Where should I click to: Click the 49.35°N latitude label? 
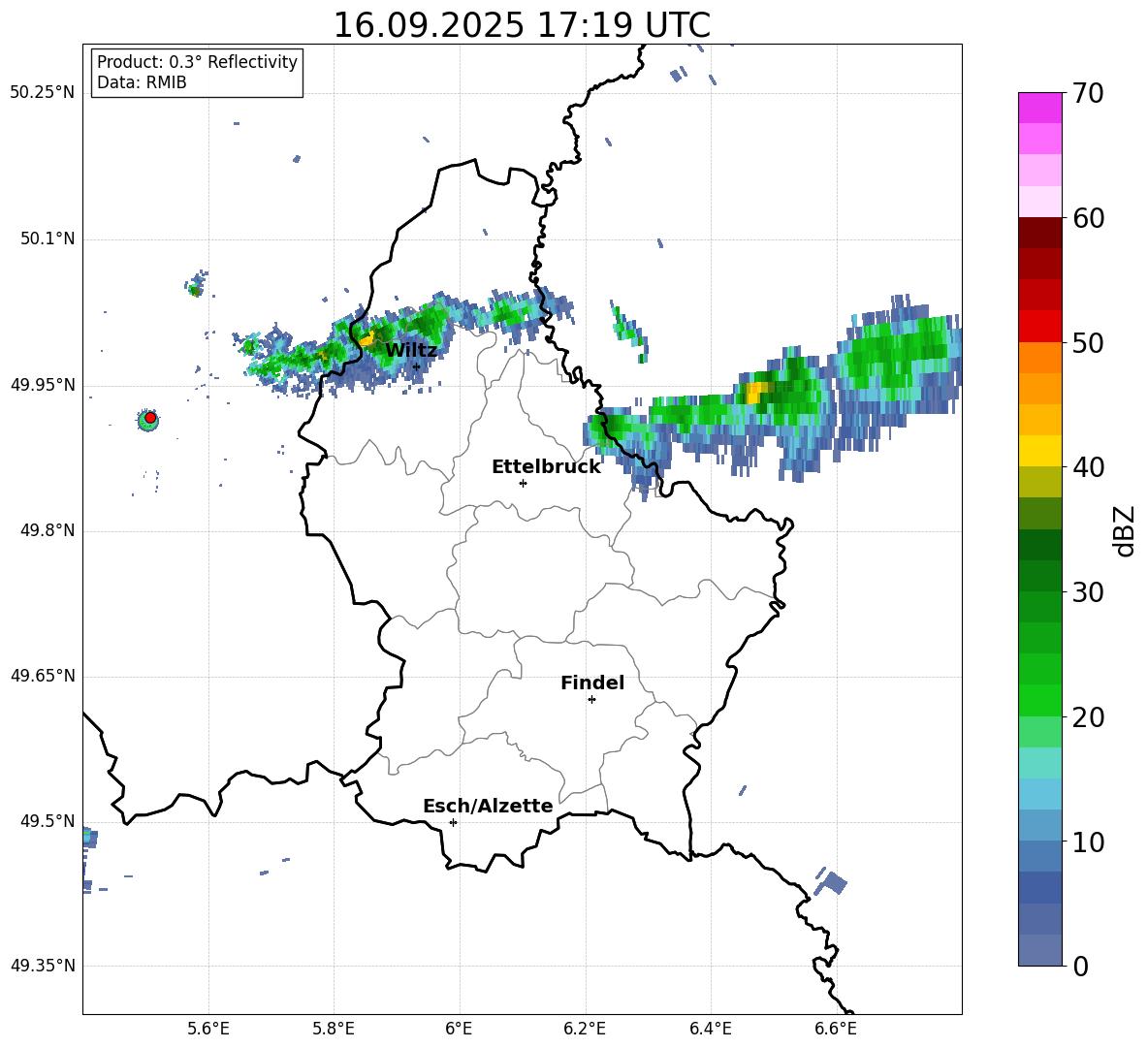click(x=43, y=966)
